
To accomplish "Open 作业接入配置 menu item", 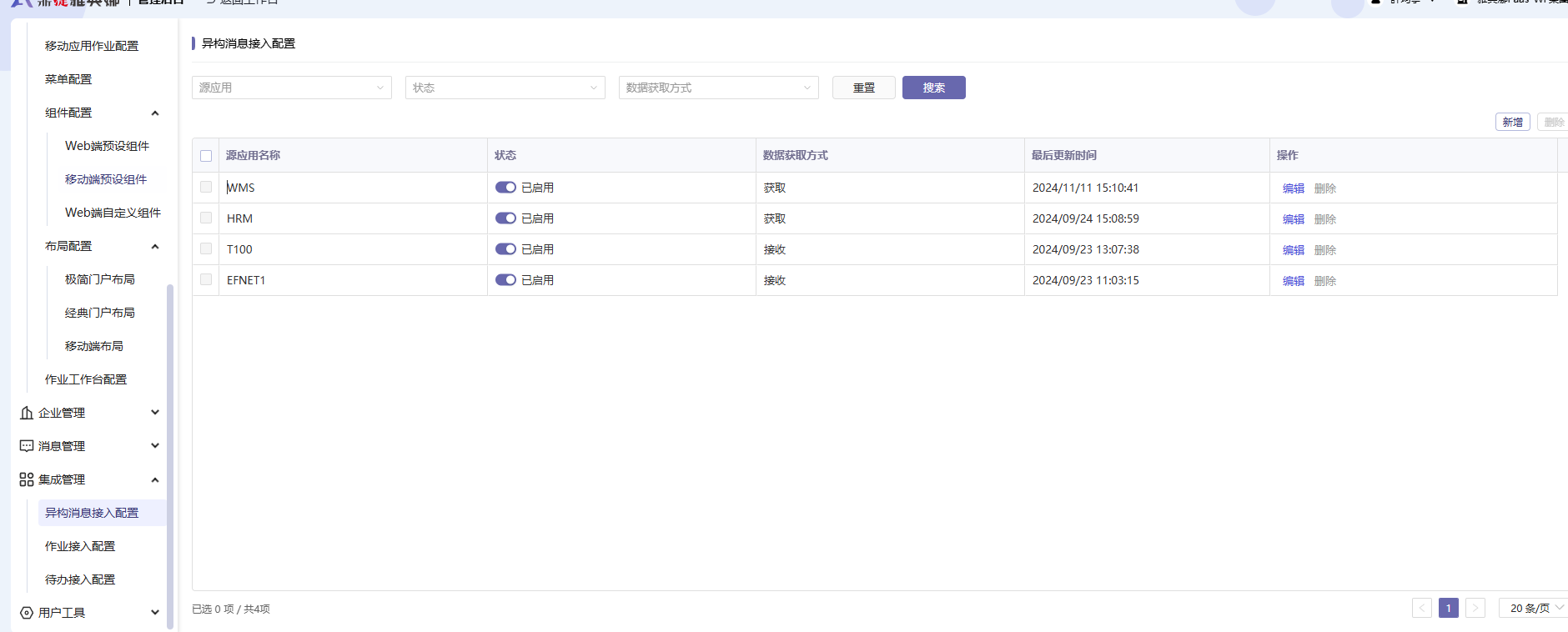I will [80, 546].
